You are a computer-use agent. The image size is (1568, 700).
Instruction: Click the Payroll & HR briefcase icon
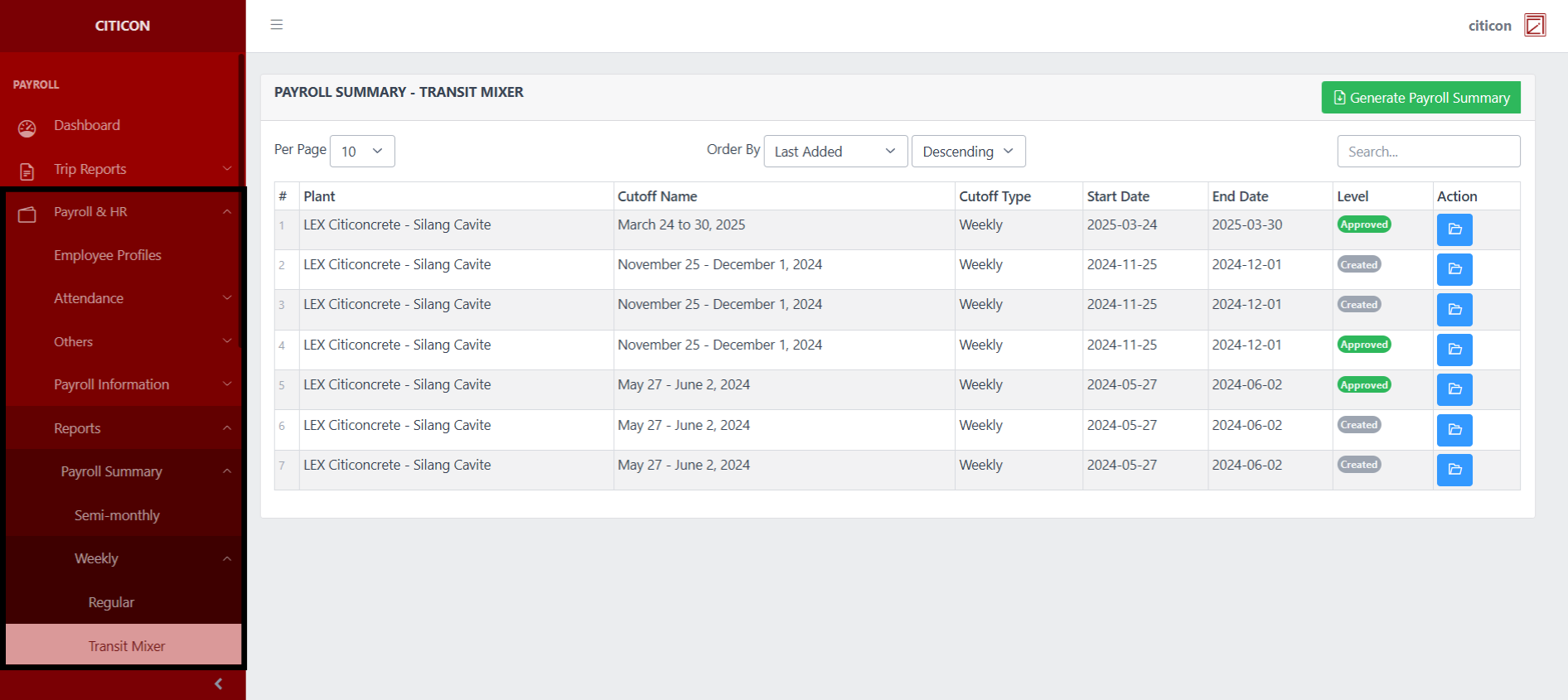tap(27, 214)
